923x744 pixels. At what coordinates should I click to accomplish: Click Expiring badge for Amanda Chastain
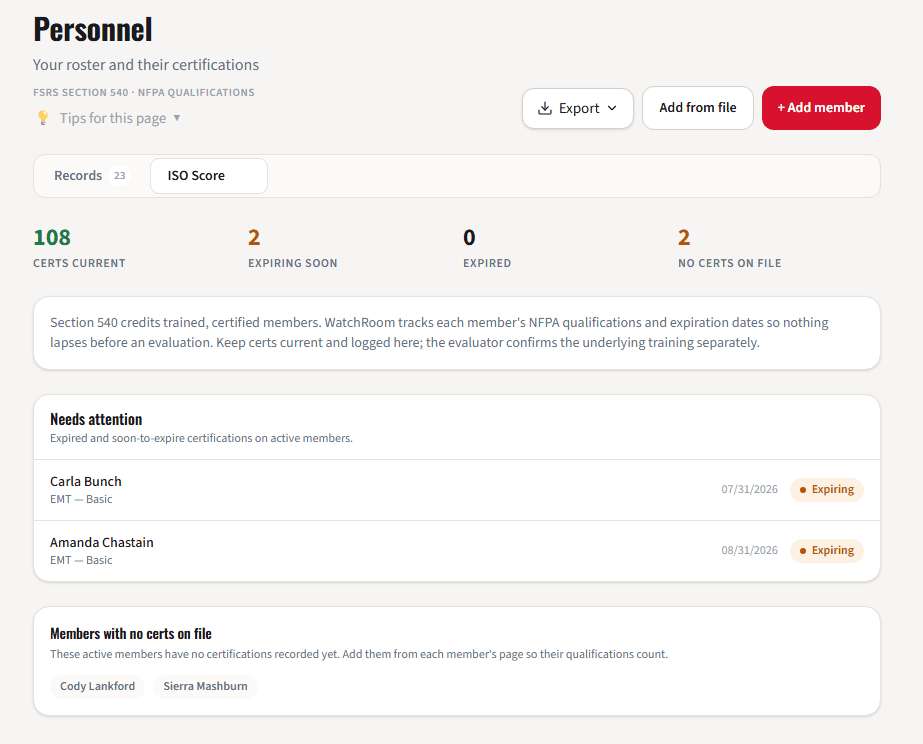point(826,551)
